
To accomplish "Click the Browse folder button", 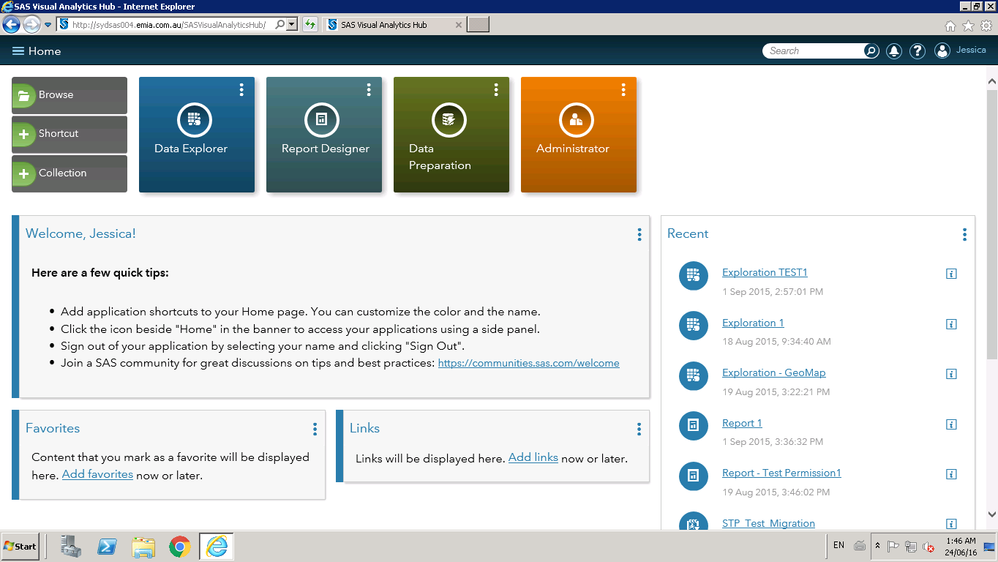I will pyautogui.click(x=69, y=95).
